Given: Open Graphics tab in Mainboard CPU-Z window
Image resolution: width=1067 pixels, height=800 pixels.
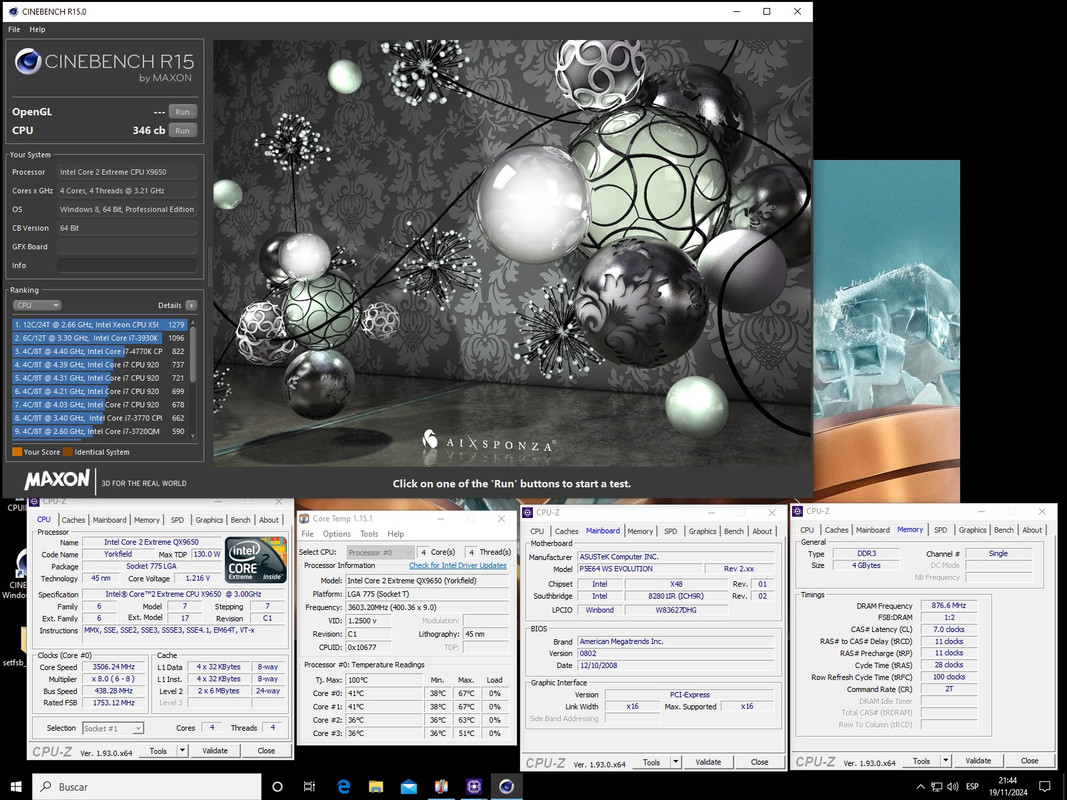Looking at the screenshot, I should tap(702, 531).
